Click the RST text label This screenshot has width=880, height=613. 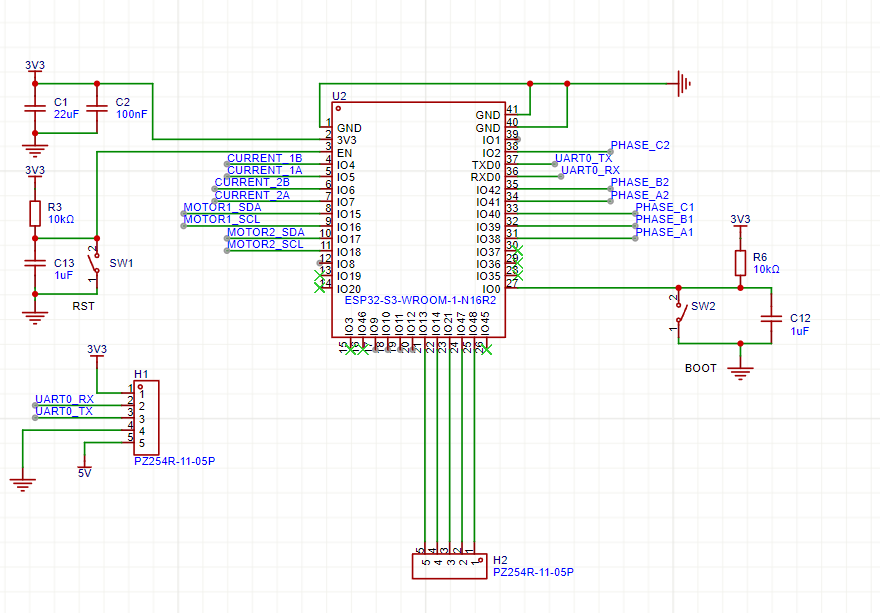(83, 306)
